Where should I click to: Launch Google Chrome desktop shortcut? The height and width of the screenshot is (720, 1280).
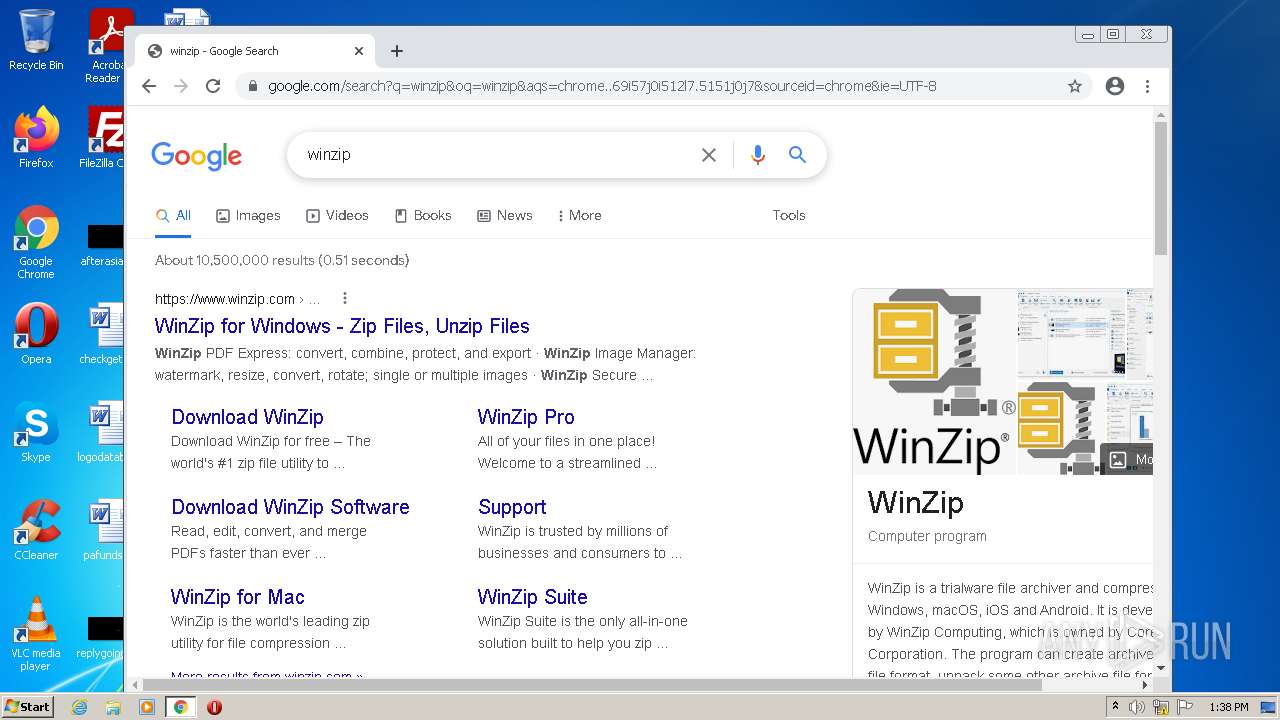tap(36, 242)
